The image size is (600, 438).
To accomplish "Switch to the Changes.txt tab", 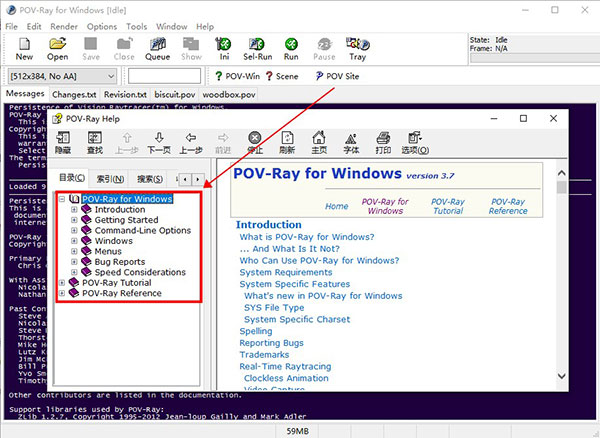I will [x=74, y=94].
